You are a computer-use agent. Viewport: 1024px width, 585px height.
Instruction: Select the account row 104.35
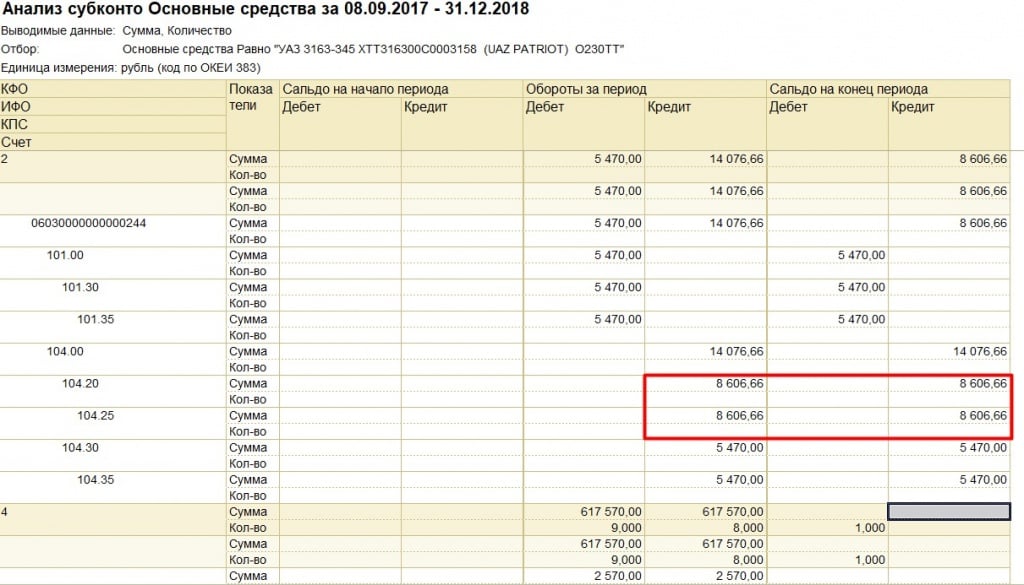[95, 479]
